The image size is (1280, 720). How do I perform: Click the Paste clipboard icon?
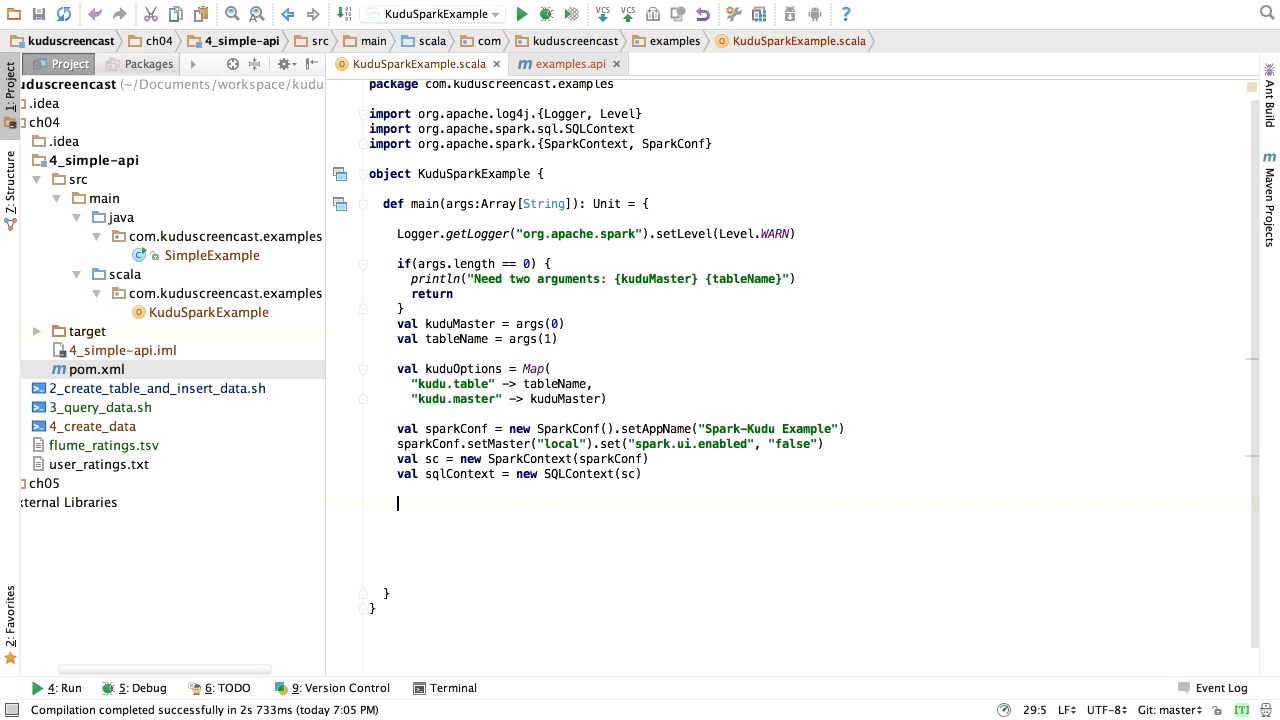tap(201, 14)
